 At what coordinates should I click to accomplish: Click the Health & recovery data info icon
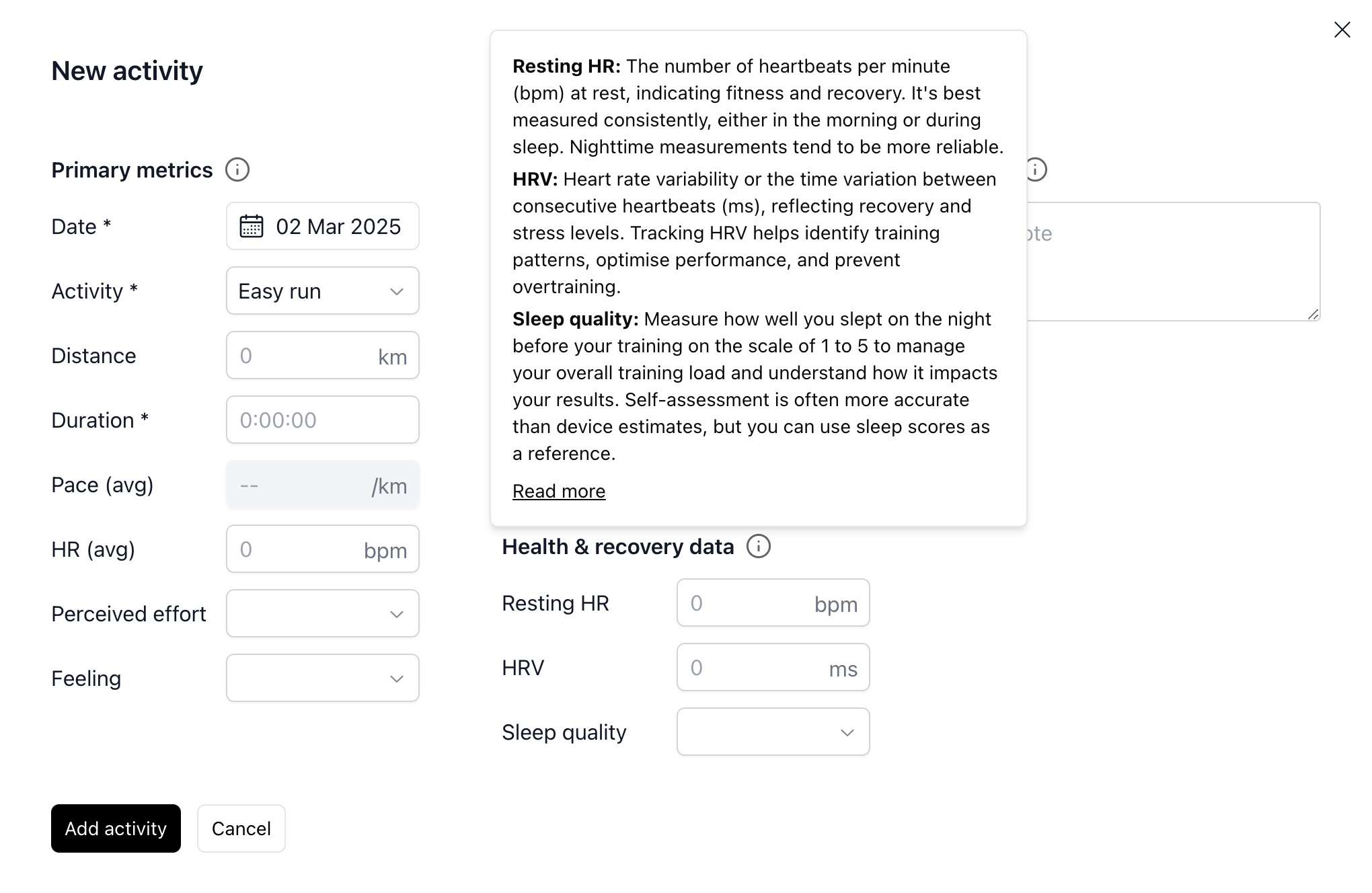[x=759, y=547]
